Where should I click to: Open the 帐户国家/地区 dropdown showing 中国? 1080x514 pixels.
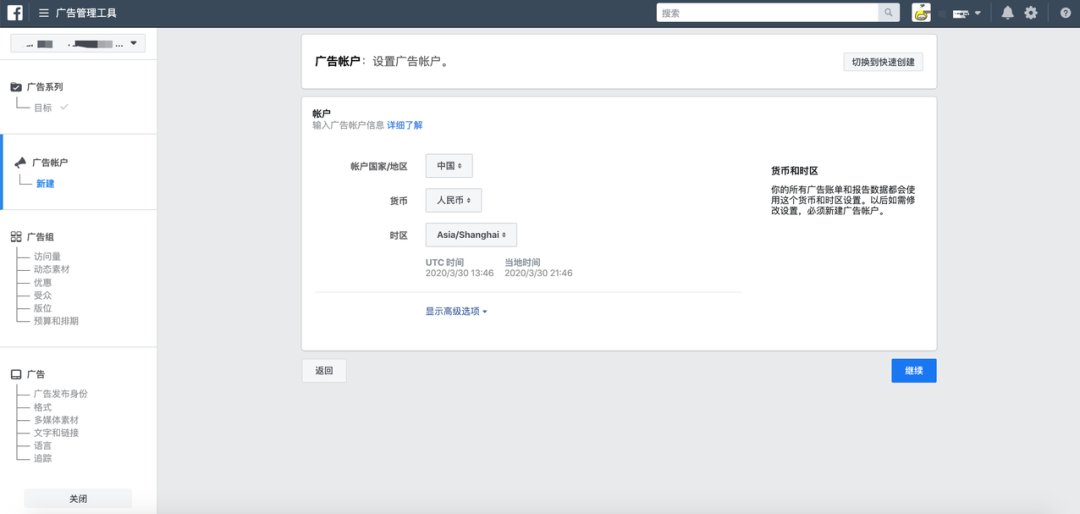click(x=449, y=165)
